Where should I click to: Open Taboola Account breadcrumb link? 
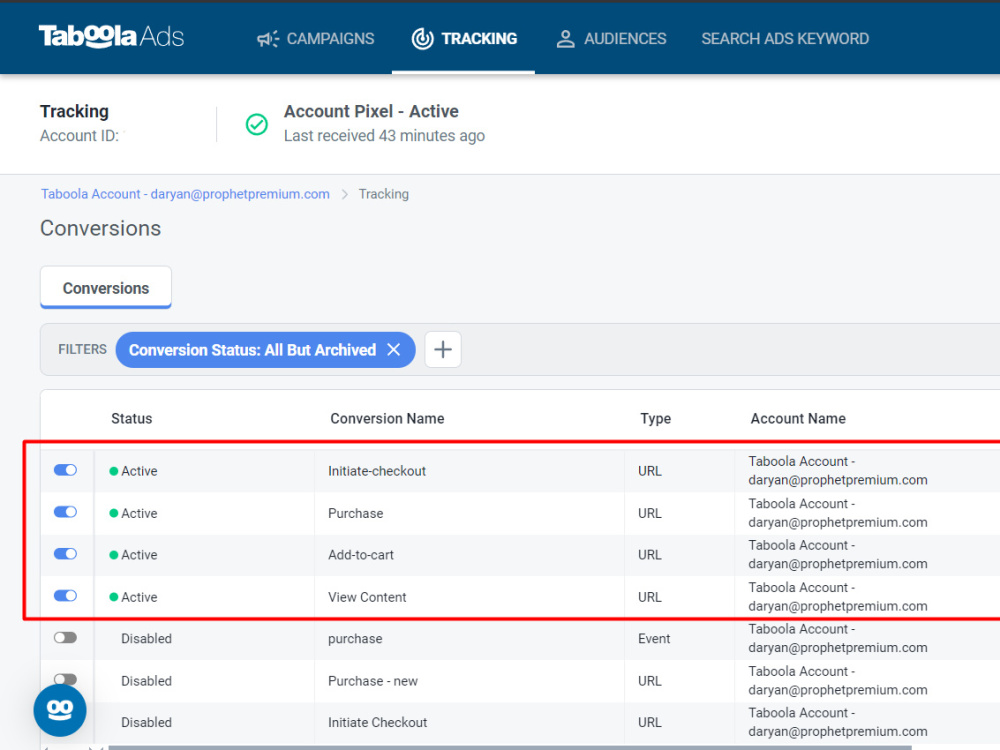coord(185,194)
